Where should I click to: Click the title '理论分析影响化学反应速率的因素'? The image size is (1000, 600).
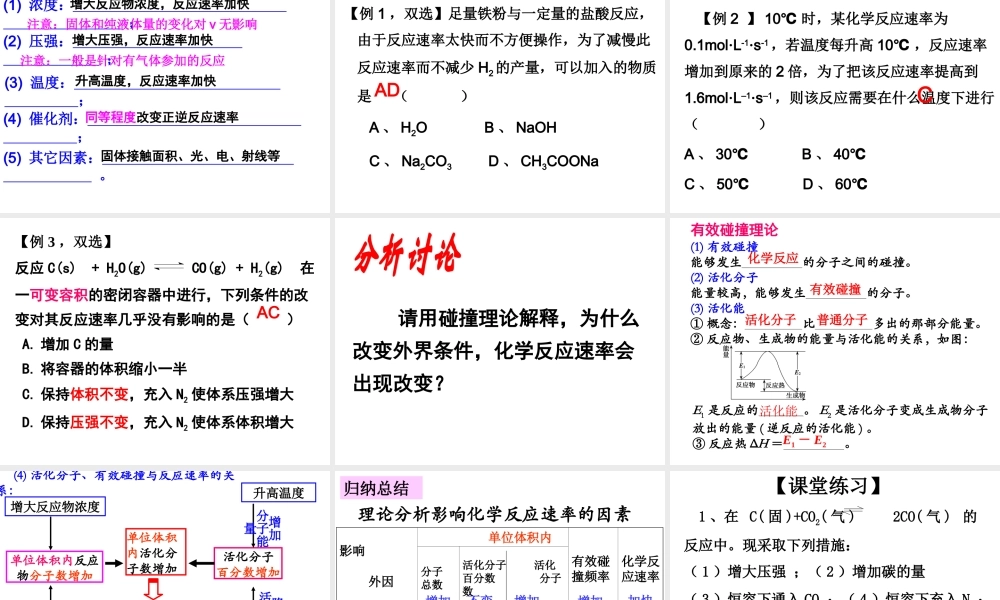coord(494,515)
